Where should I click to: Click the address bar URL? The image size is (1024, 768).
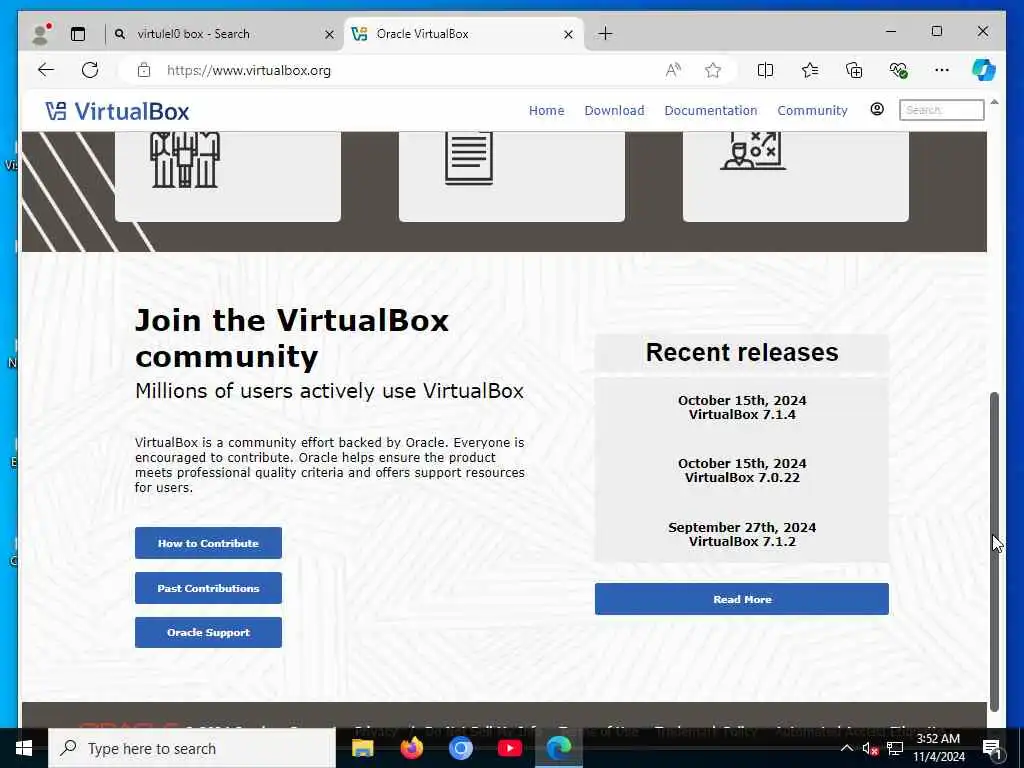(x=249, y=71)
